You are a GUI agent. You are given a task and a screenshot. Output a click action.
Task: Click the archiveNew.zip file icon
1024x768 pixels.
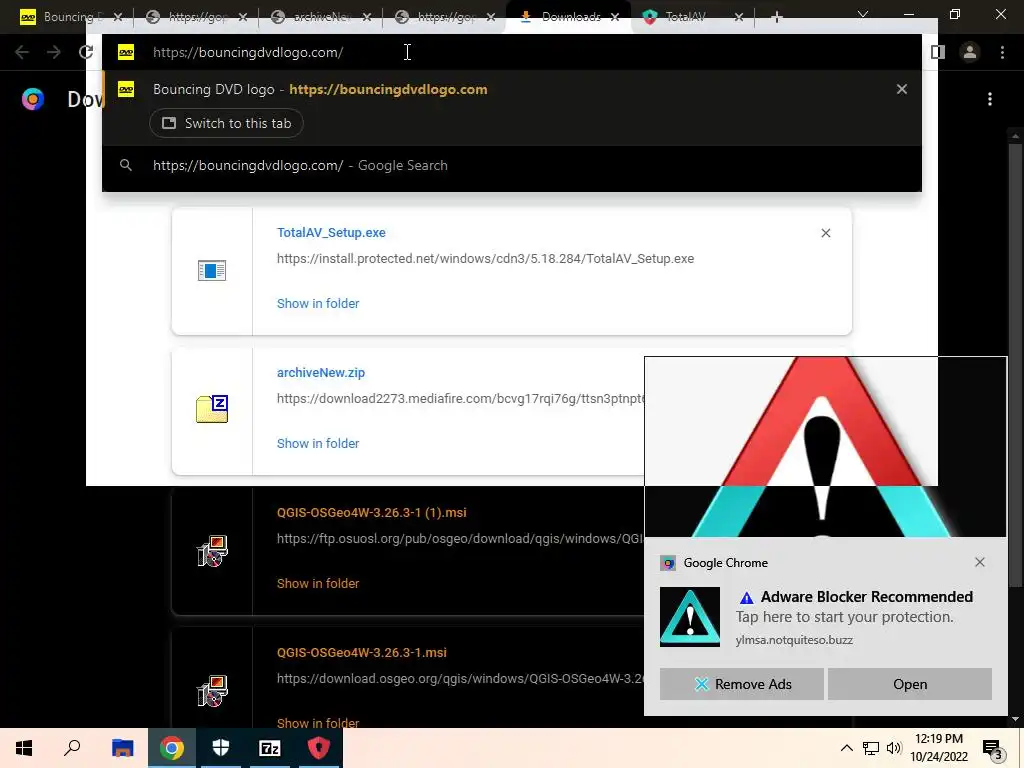212,409
